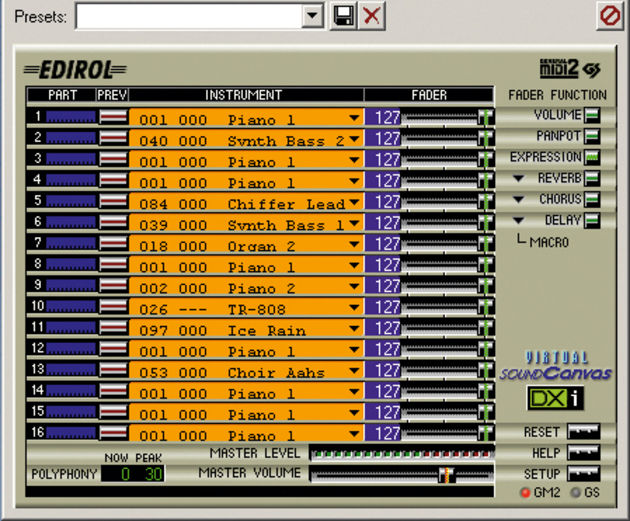Screen dimensions: 630x521
Task: Open the Presets combo box dropdown arrow
Action: (x=312, y=16)
